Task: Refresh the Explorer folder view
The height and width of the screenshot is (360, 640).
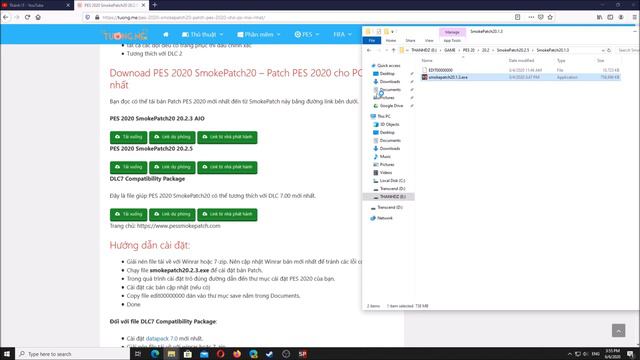Action: point(609,50)
